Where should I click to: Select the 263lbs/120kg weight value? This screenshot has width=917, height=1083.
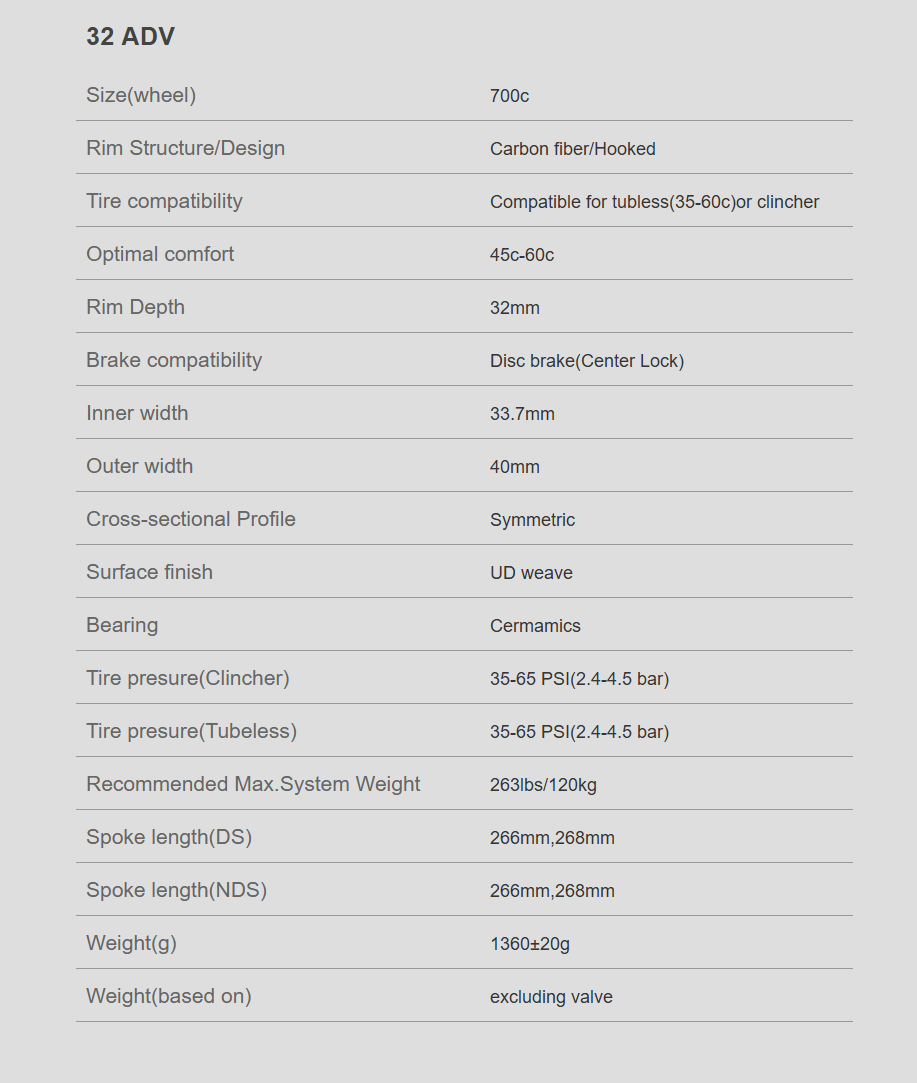(x=543, y=785)
